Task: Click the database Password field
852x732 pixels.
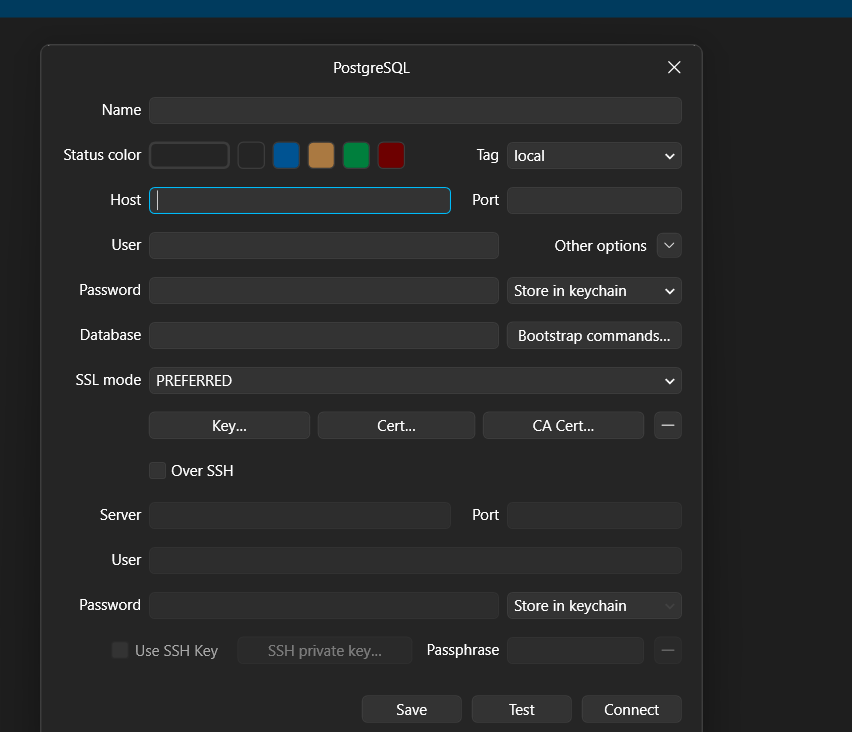Action: click(x=324, y=291)
